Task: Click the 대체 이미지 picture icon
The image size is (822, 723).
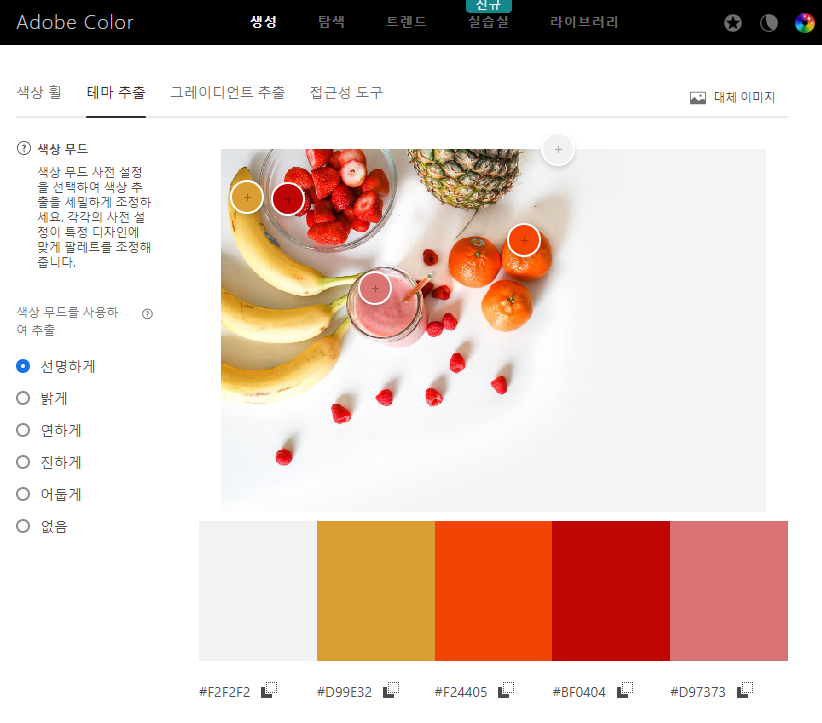Action: coord(698,98)
